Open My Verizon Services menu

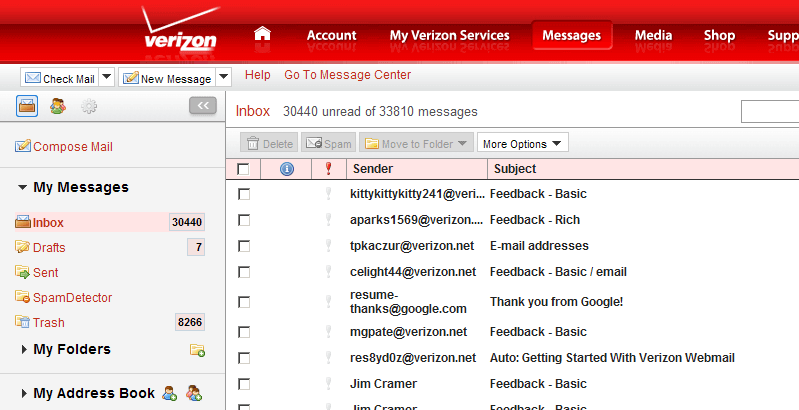(449, 35)
